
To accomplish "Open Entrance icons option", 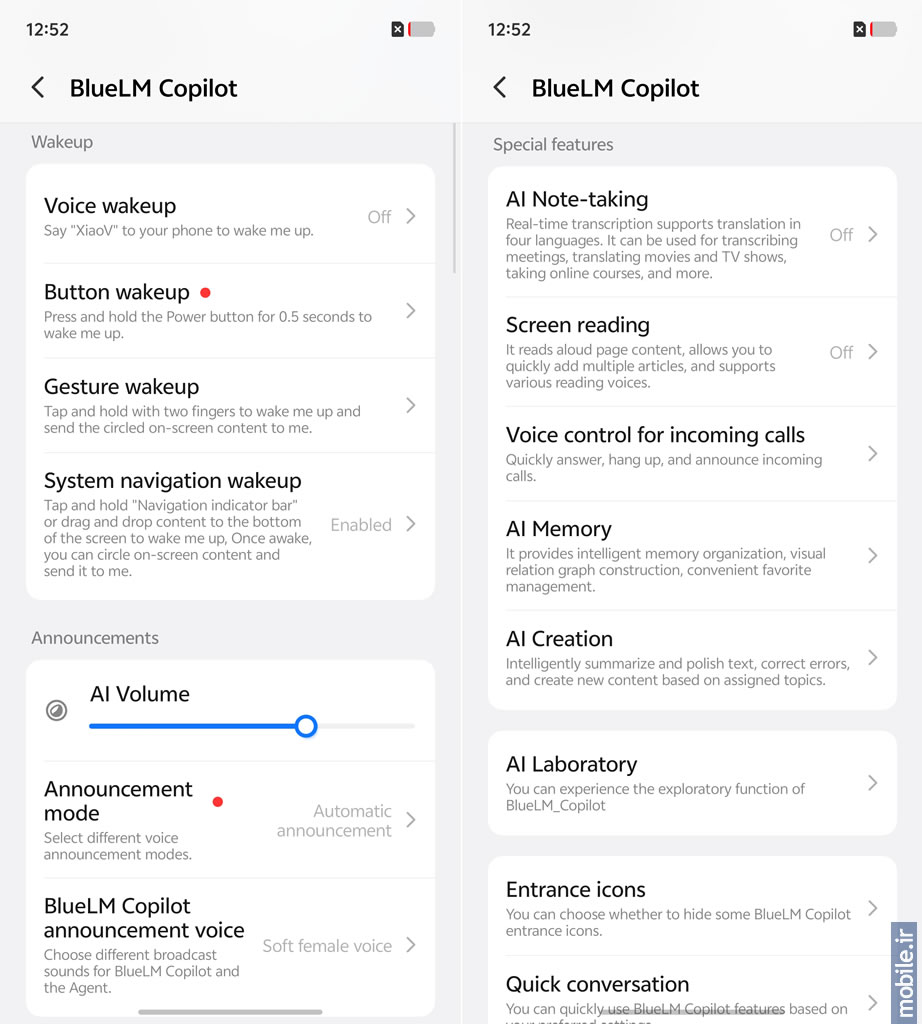I will (x=692, y=907).
